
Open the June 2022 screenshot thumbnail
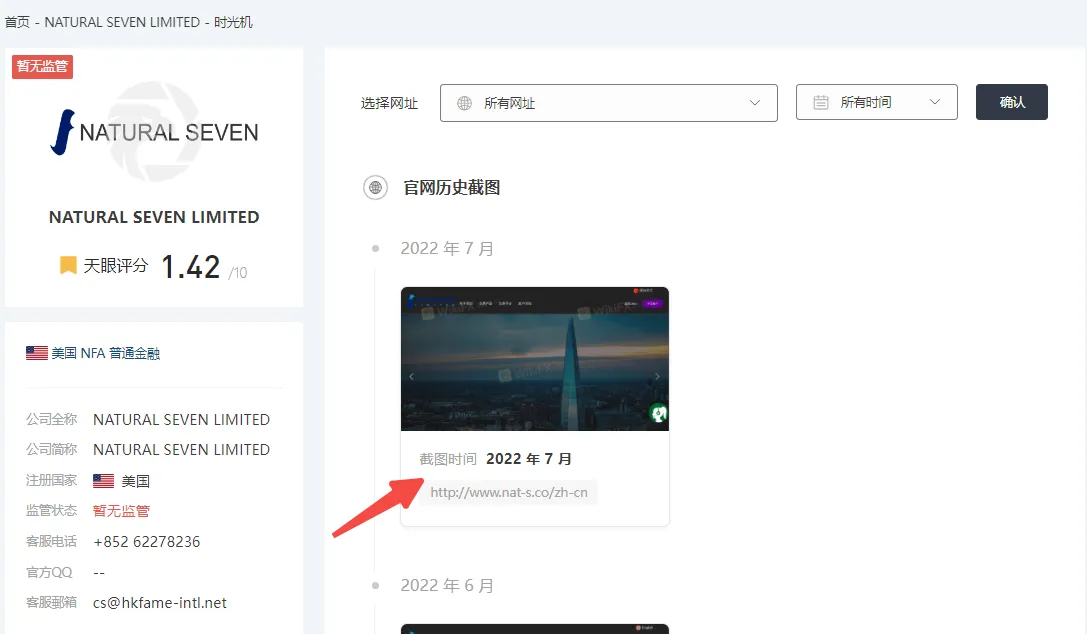[534, 628]
